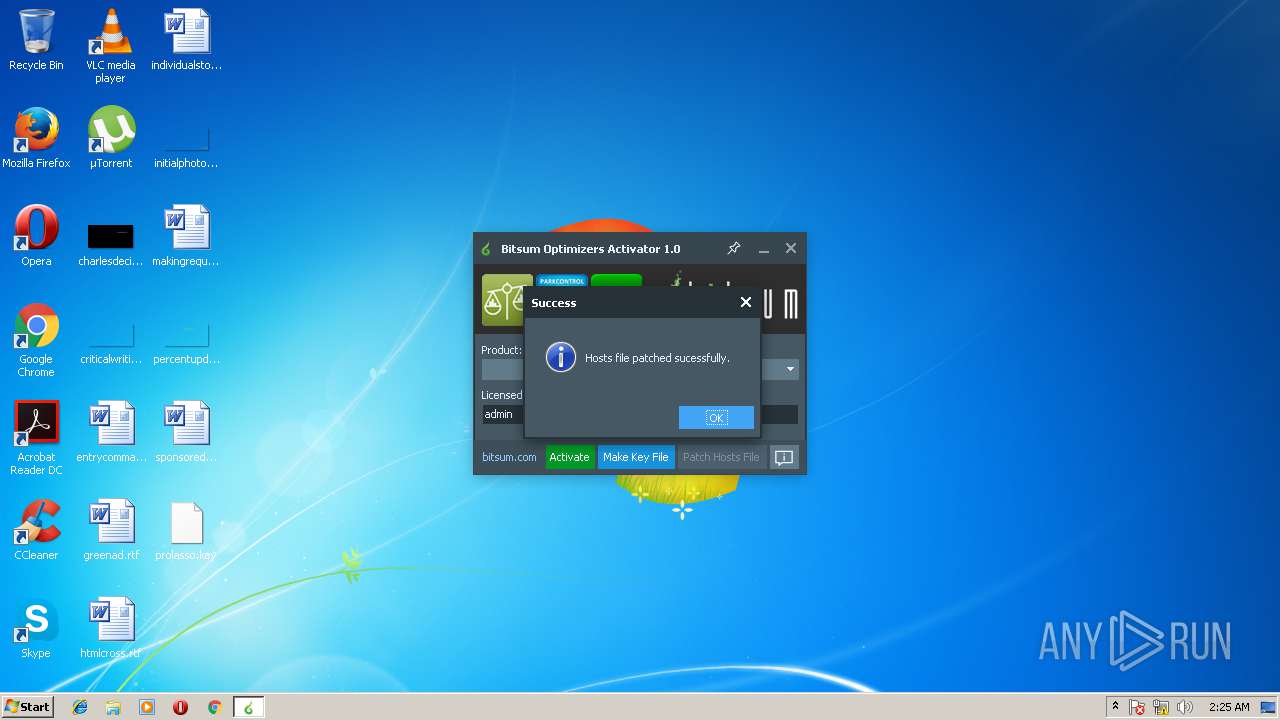The height and width of the screenshot is (720, 1280).
Task: Select the htmlcross.rtf document
Action: click(111, 628)
